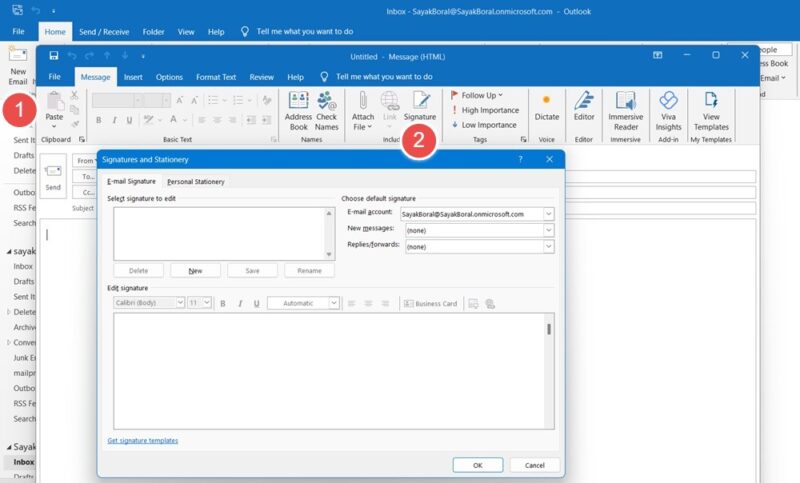Click the Cancel button in Signatures dialog

tap(535, 465)
